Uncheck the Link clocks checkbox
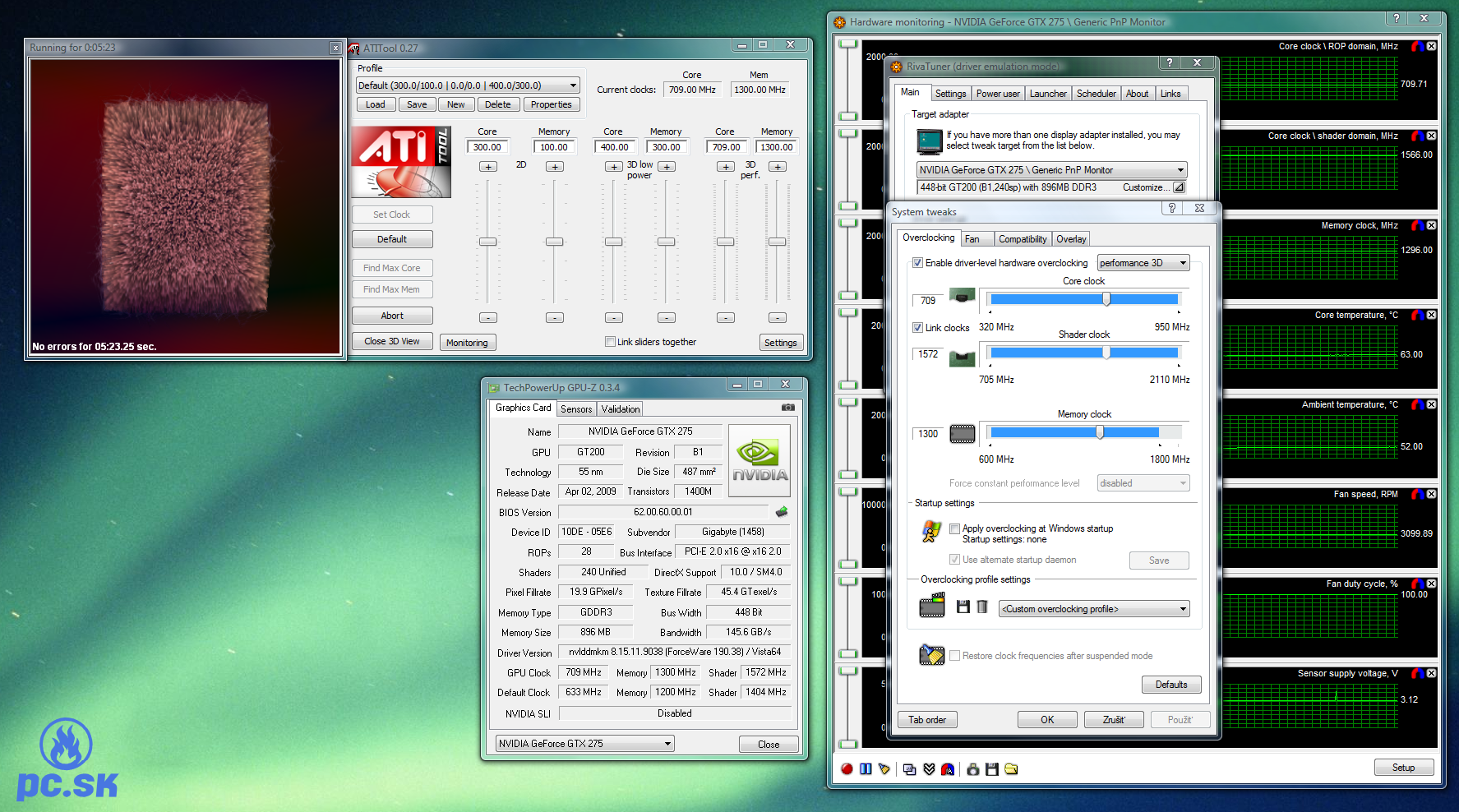 pyautogui.click(x=918, y=328)
